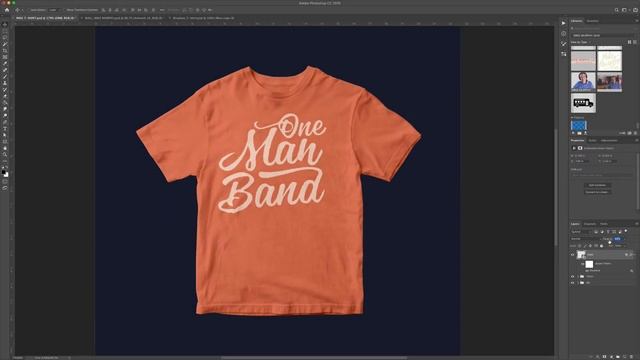
Task: Switch to the second open document tab
Action: click(x=122, y=18)
